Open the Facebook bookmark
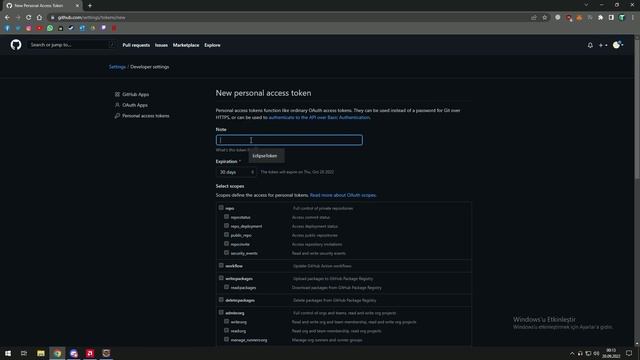 [x=7, y=28]
